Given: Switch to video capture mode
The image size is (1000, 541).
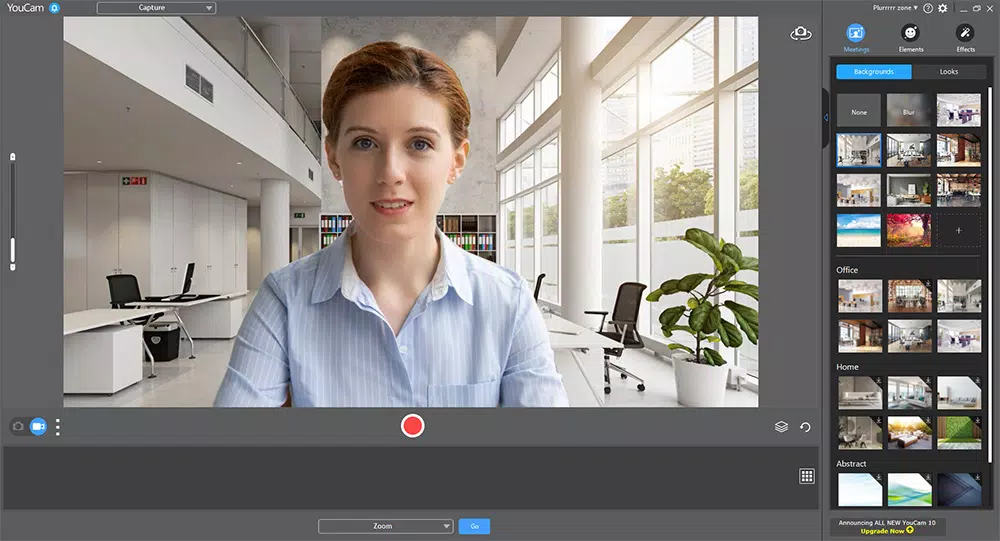Looking at the screenshot, I should [38, 426].
